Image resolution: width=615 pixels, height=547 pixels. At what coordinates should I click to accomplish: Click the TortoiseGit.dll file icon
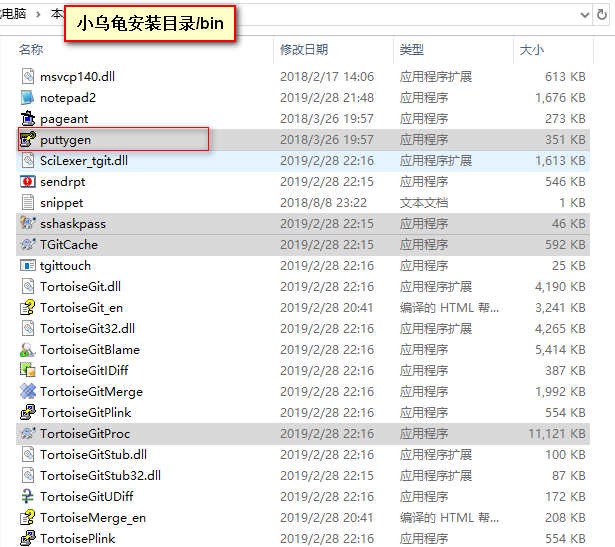coord(27,286)
